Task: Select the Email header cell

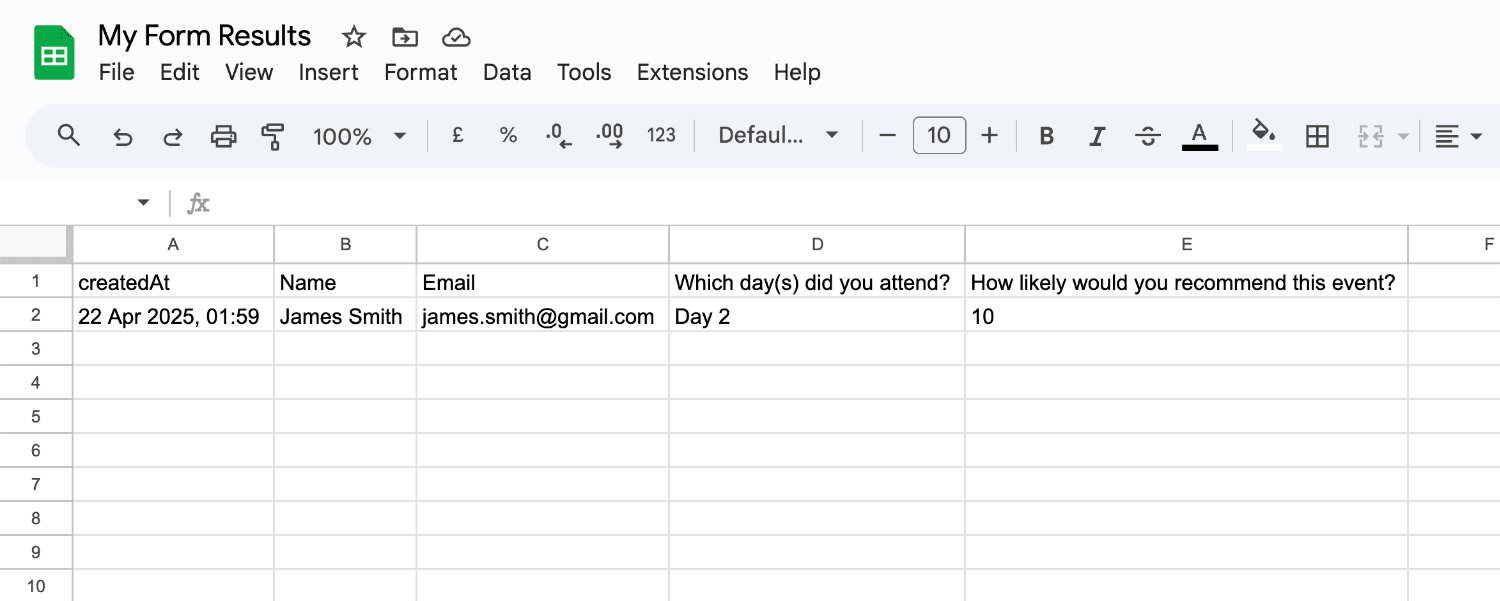Action: (543, 282)
